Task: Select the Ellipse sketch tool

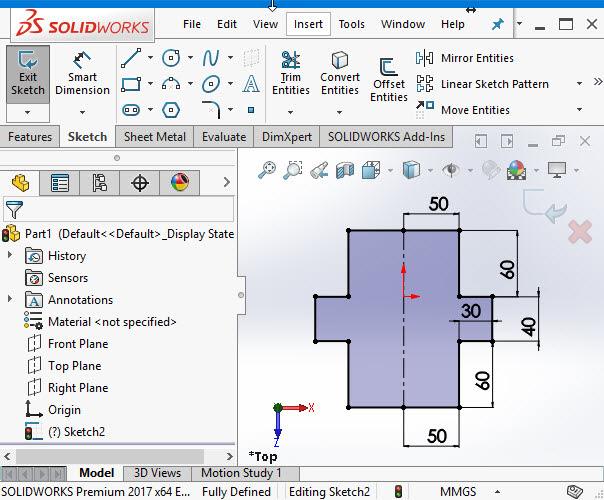Action: tap(211, 84)
